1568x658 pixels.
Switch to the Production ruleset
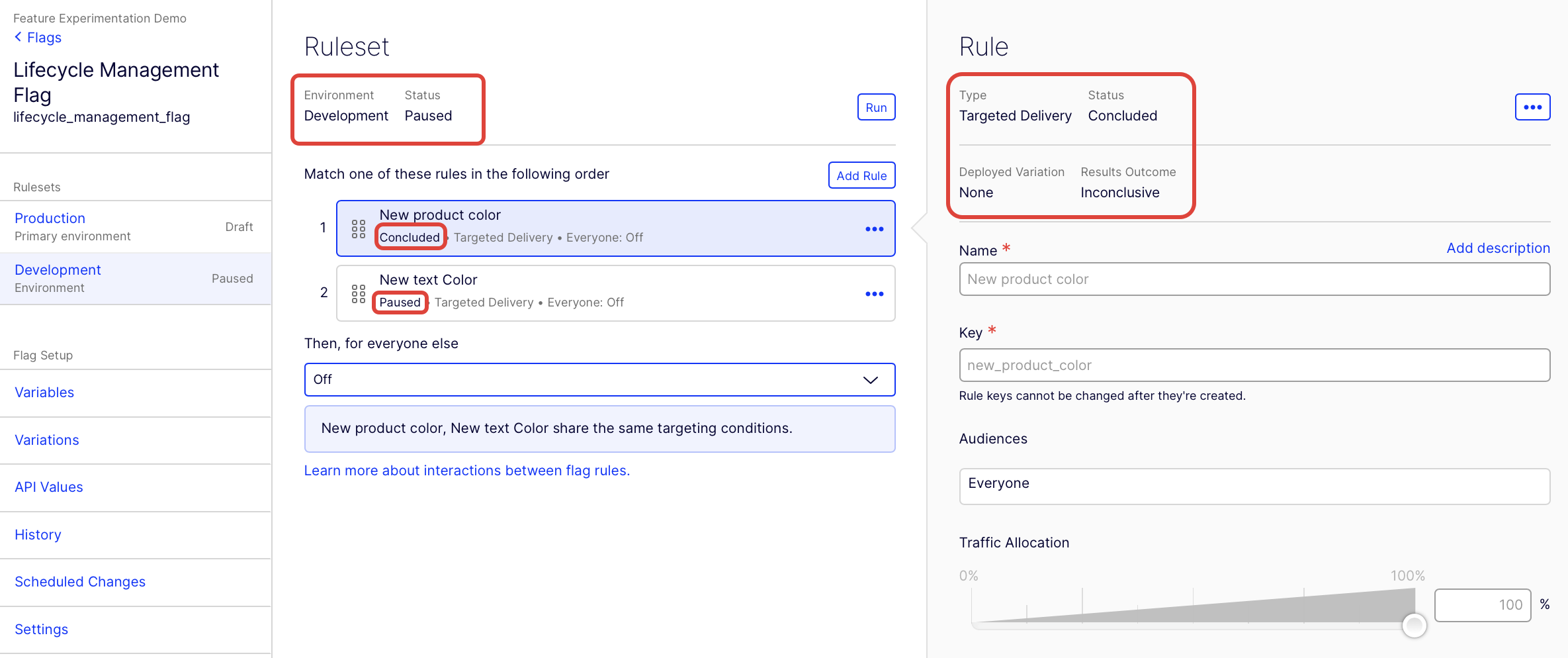point(50,218)
